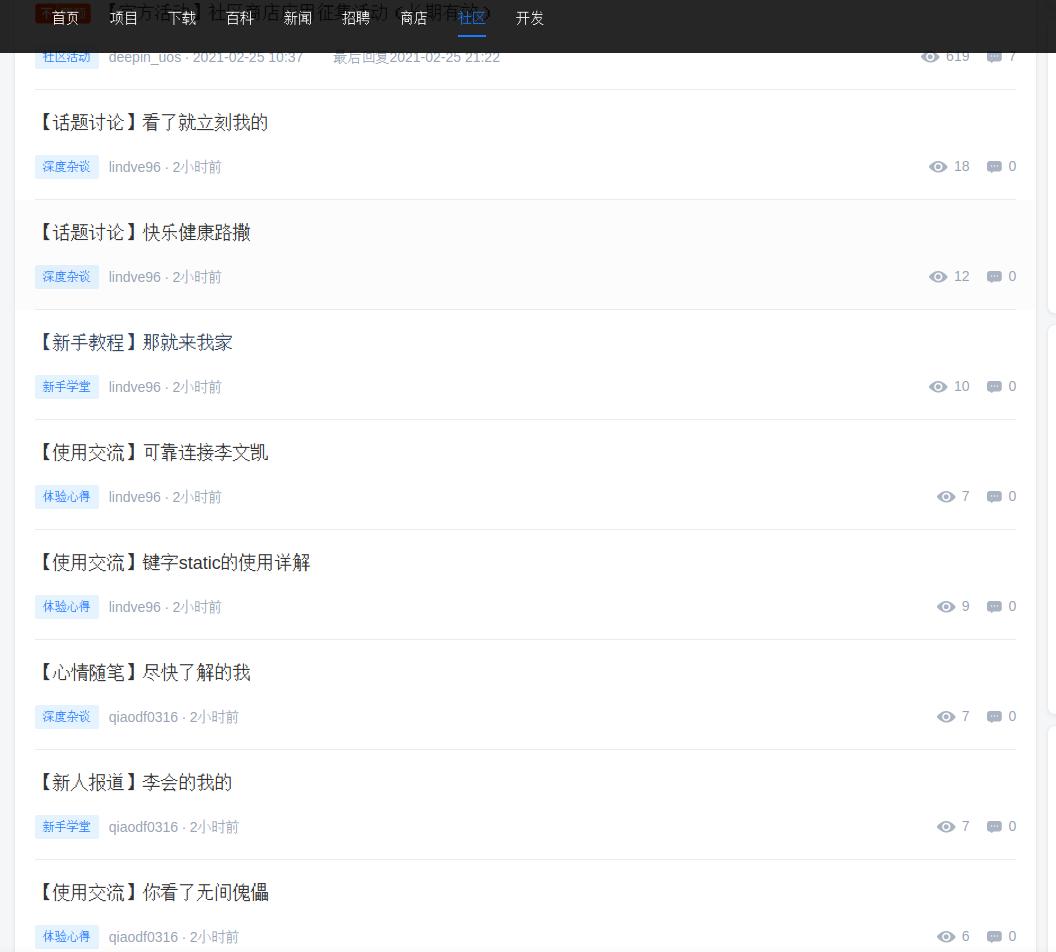Open the 招聘 navigation item
Screen dimensions: 1056x952
(x=356, y=18)
